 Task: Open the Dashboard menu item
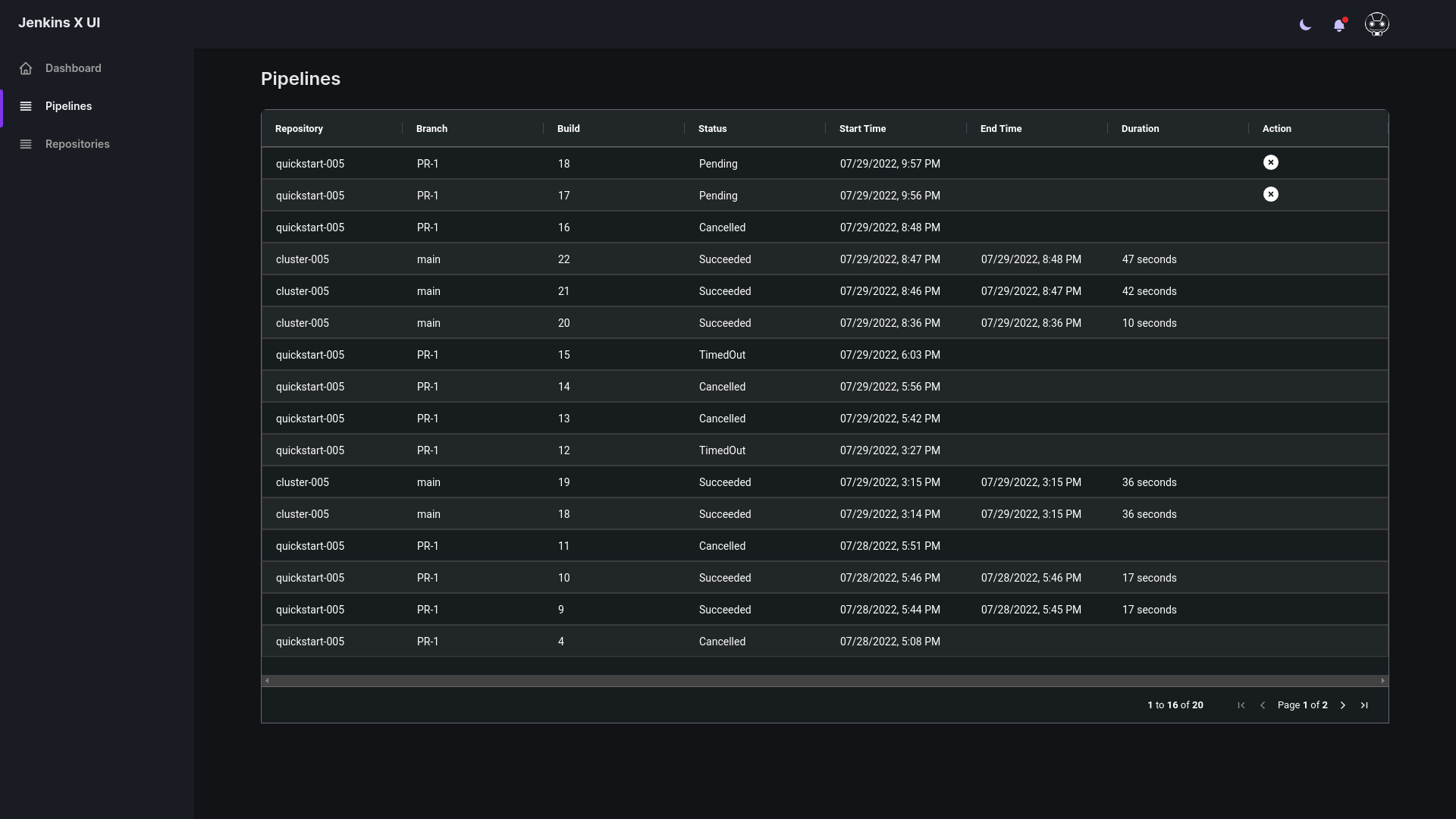pos(73,68)
